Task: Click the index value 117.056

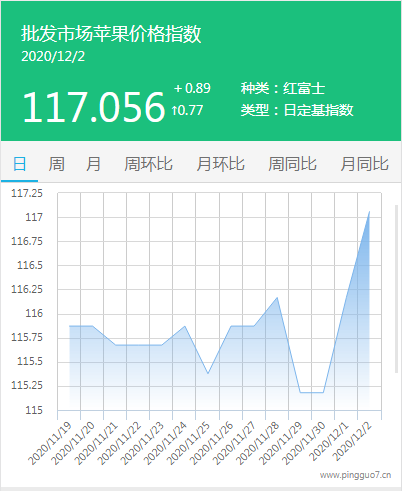Action: point(94,107)
